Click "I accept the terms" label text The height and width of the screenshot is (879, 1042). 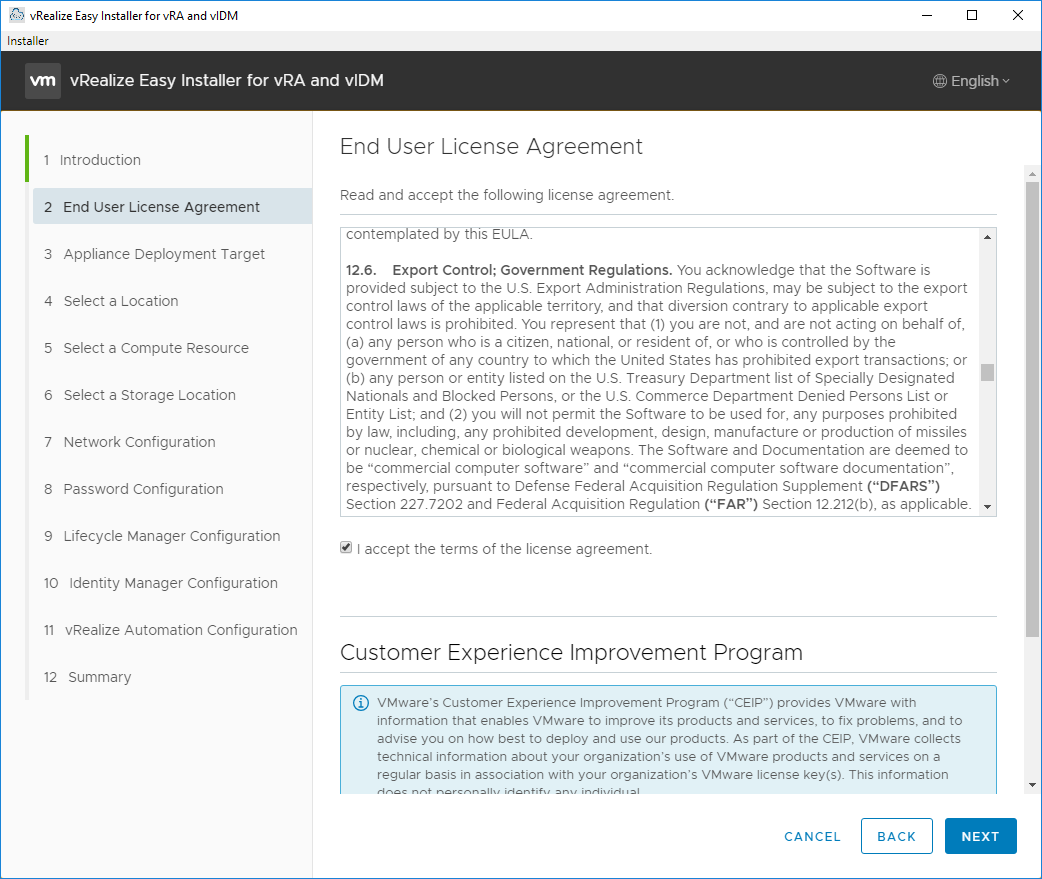pyautogui.click(x=504, y=549)
